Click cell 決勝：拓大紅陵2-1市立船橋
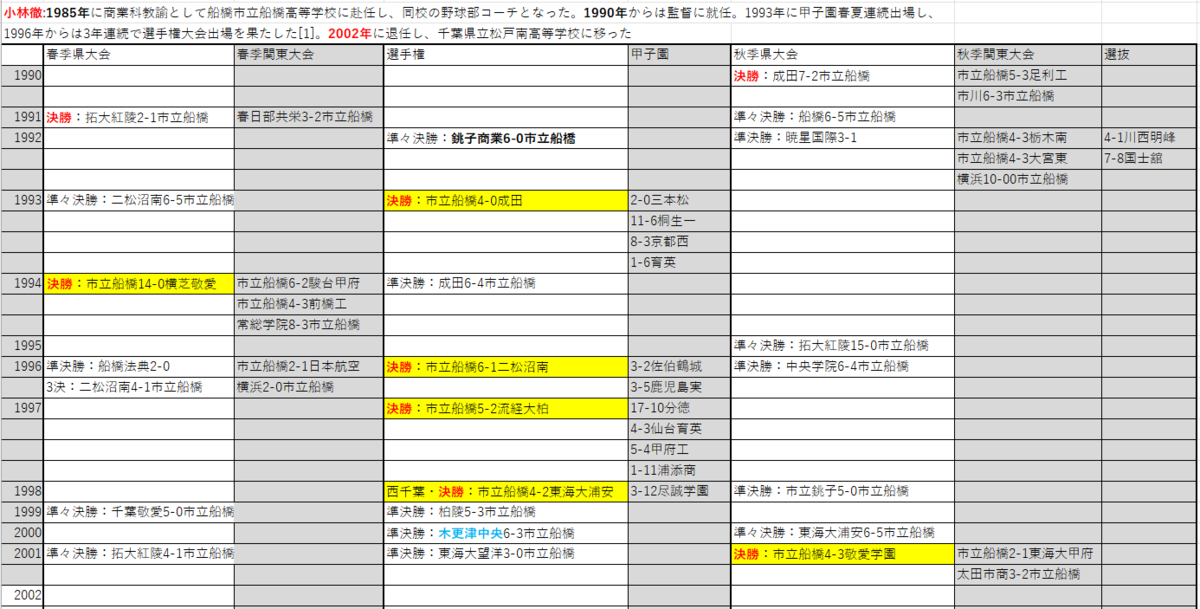Image resolution: width=1200 pixels, height=609 pixels. click(x=139, y=118)
